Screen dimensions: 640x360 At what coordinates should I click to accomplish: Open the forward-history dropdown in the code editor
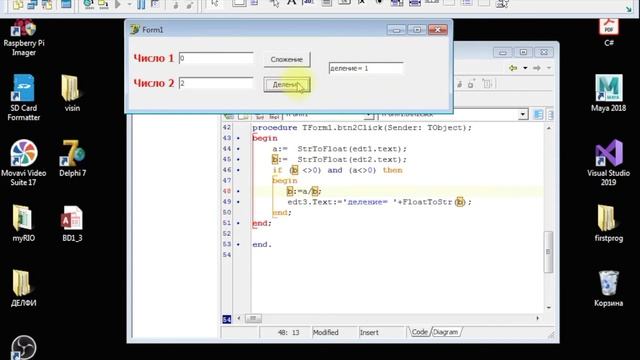pos(548,68)
